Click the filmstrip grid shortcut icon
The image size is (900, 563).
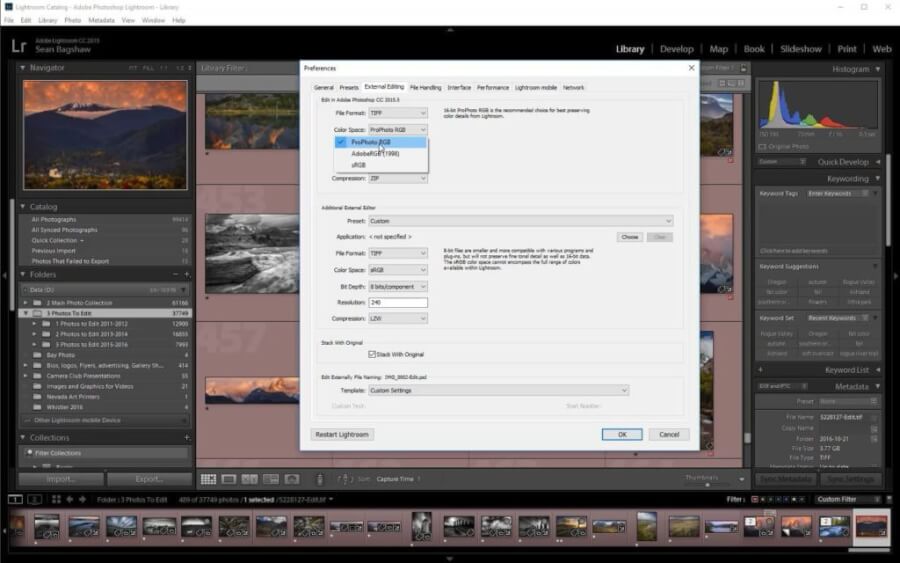coord(56,499)
